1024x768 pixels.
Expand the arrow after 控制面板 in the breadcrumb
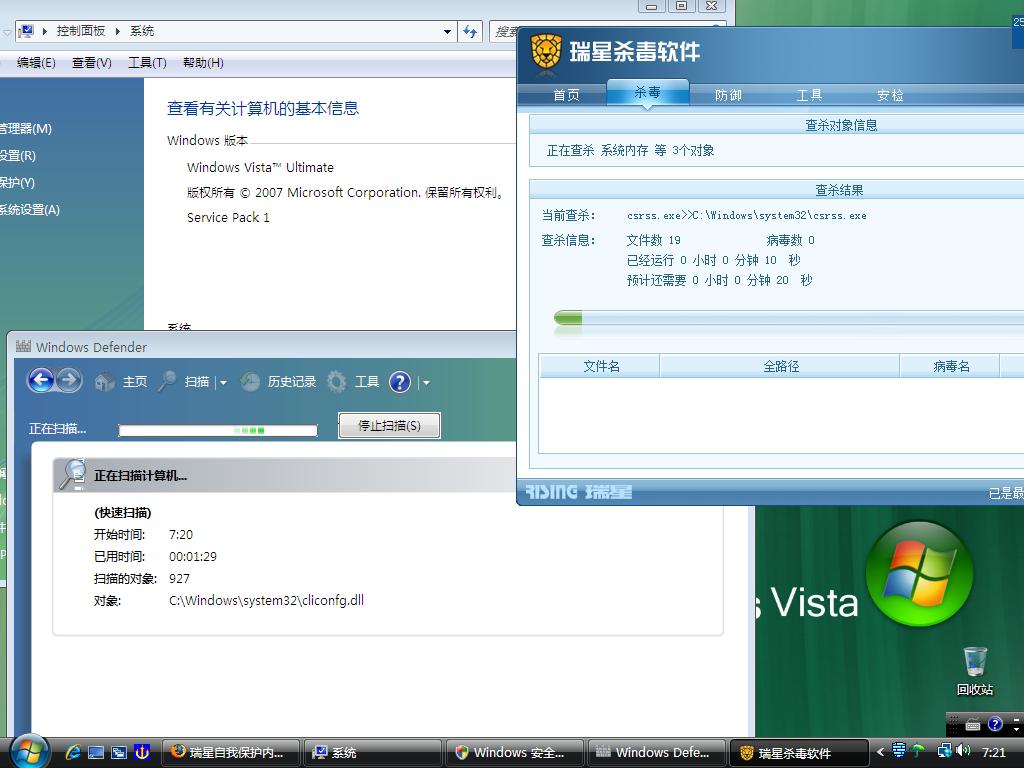[x=118, y=31]
